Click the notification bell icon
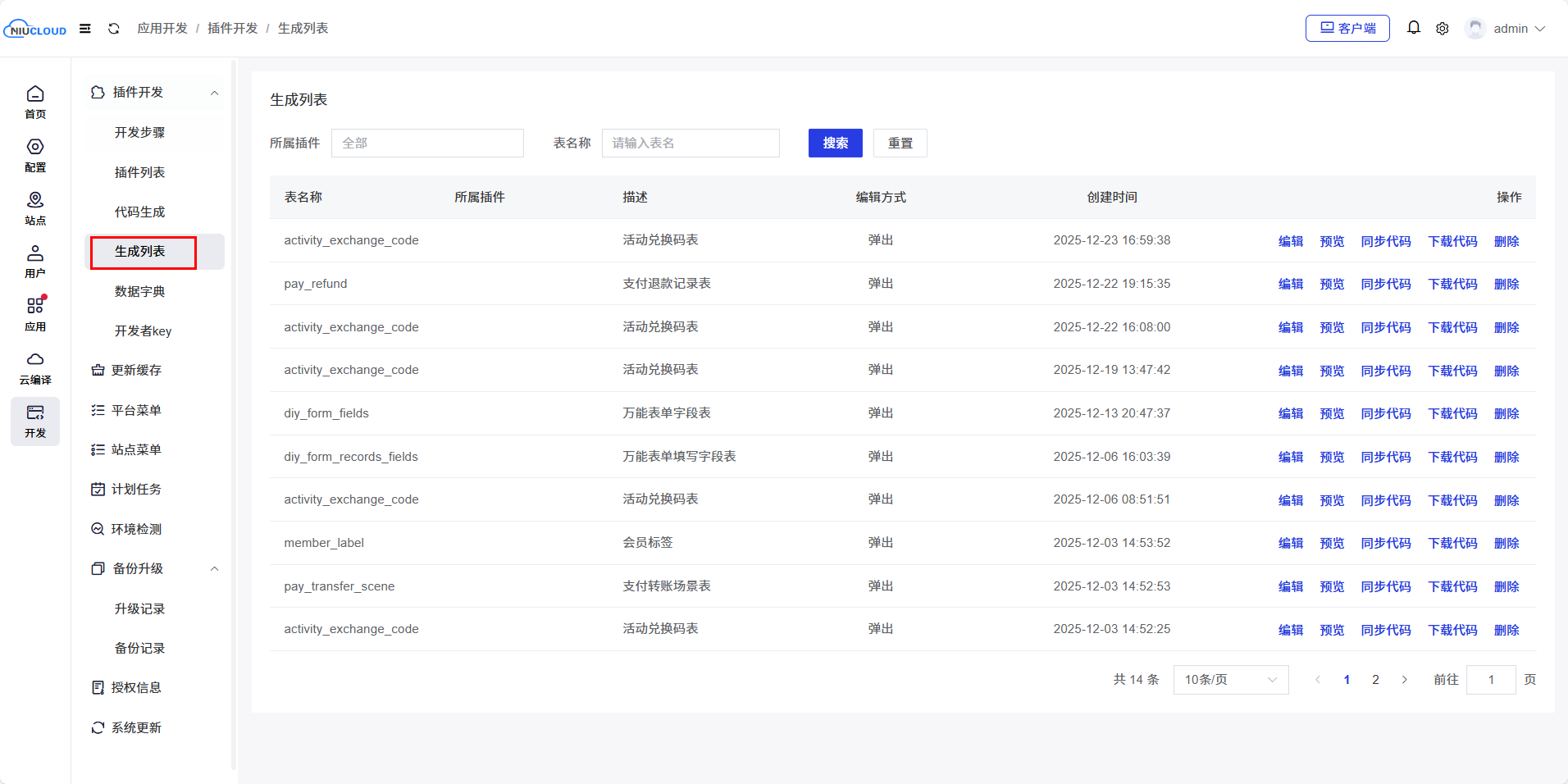This screenshot has height=784, width=1568. pos(1413,28)
